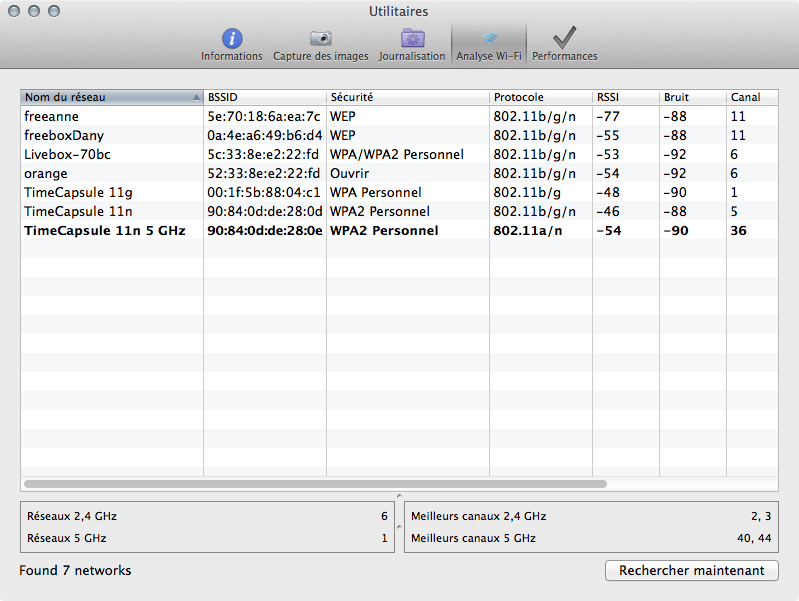Sort the list by Sécurité column
Viewport: 799px width, 601px height.
coord(407,97)
